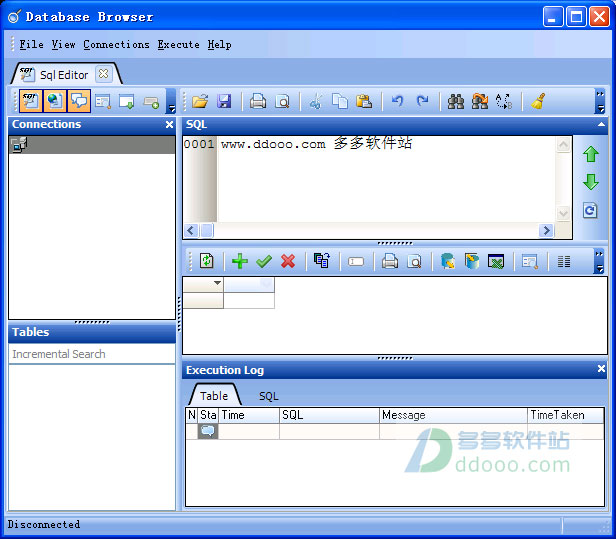616x539 pixels.
Task: Open Find with binoculars icon
Action: pyautogui.click(x=456, y=101)
